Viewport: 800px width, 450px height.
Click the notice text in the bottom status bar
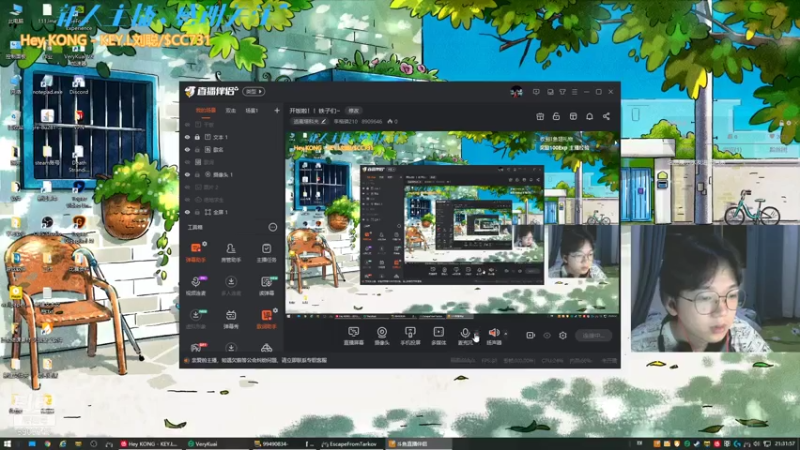[259, 360]
